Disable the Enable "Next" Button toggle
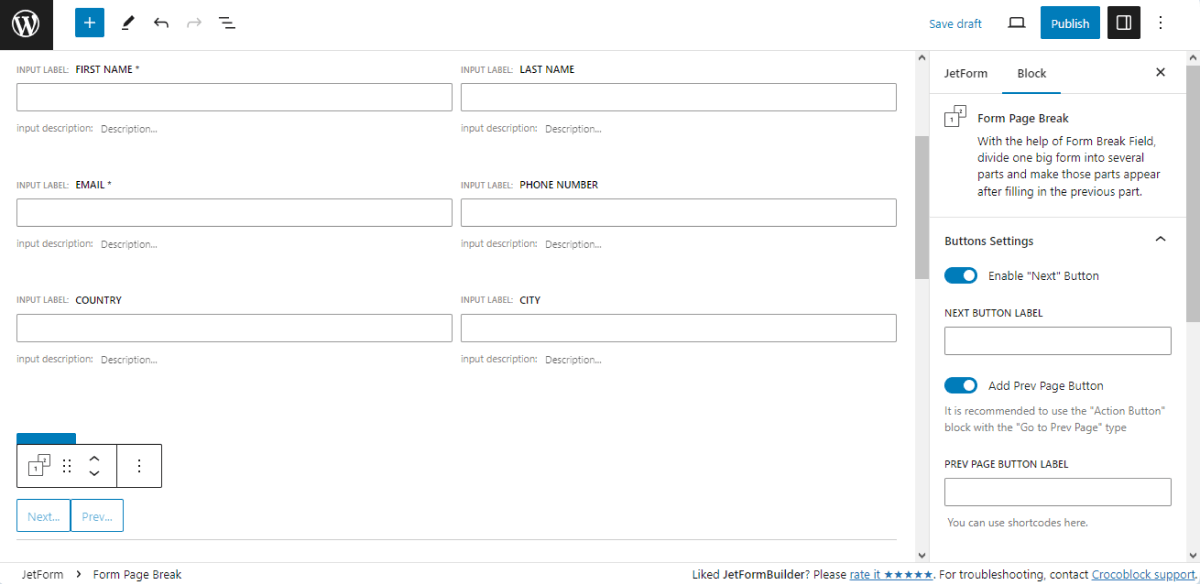The width and height of the screenshot is (1200, 584). pos(960,275)
